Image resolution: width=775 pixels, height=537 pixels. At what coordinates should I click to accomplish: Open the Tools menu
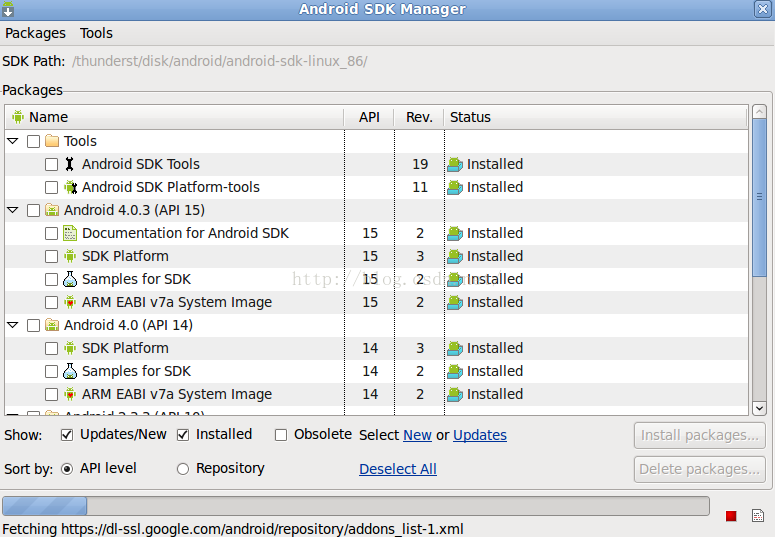click(96, 33)
